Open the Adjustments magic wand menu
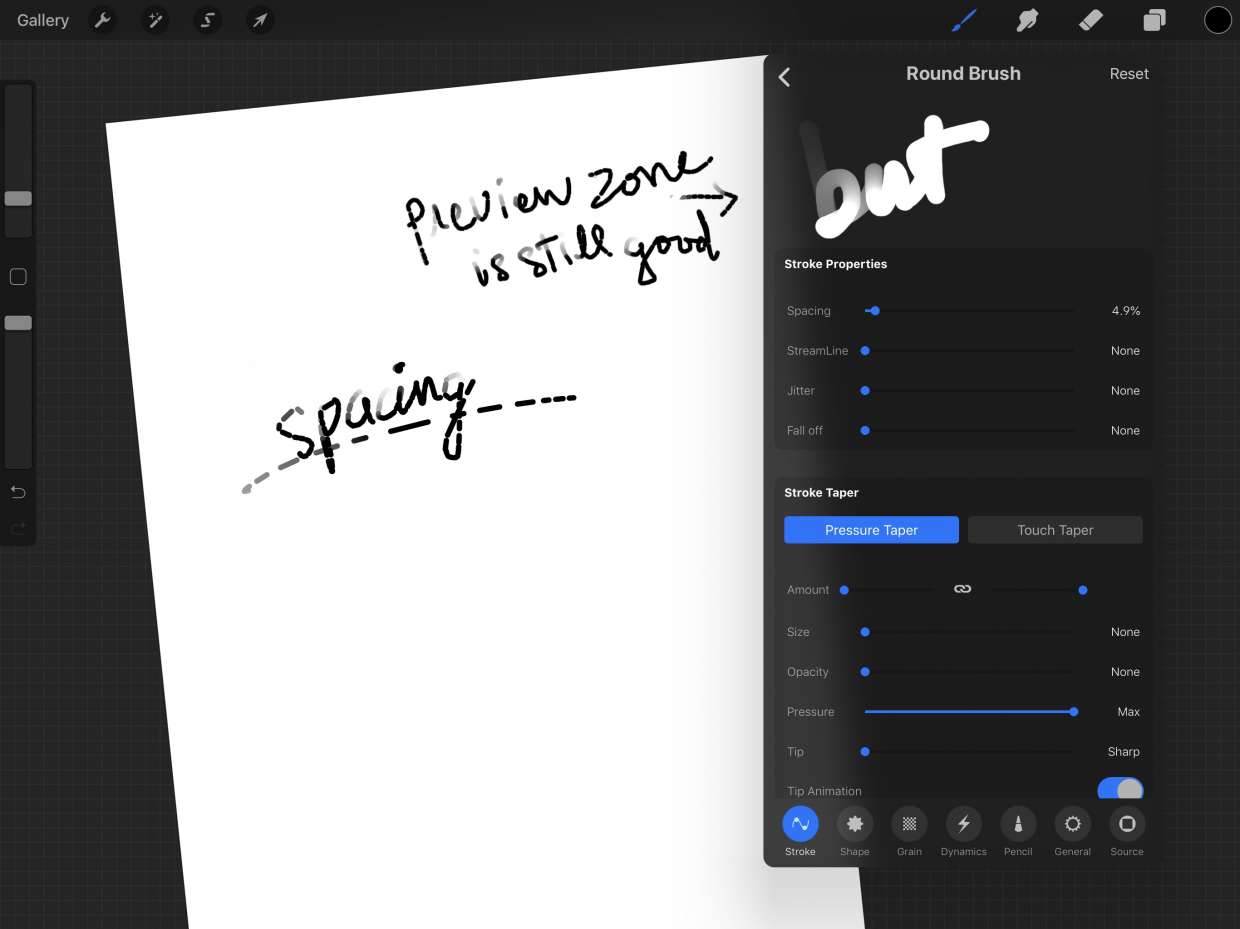Viewport: 1240px width, 929px height. [x=155, y=20]
